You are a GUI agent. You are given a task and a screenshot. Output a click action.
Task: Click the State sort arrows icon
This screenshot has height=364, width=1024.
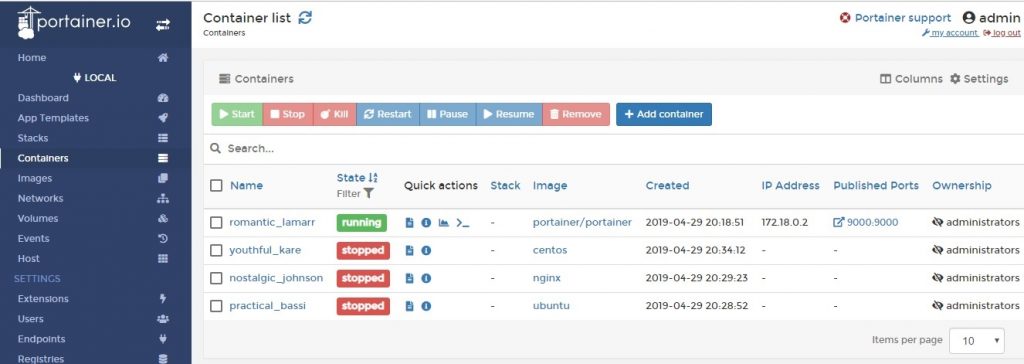(x=373, y=178)
